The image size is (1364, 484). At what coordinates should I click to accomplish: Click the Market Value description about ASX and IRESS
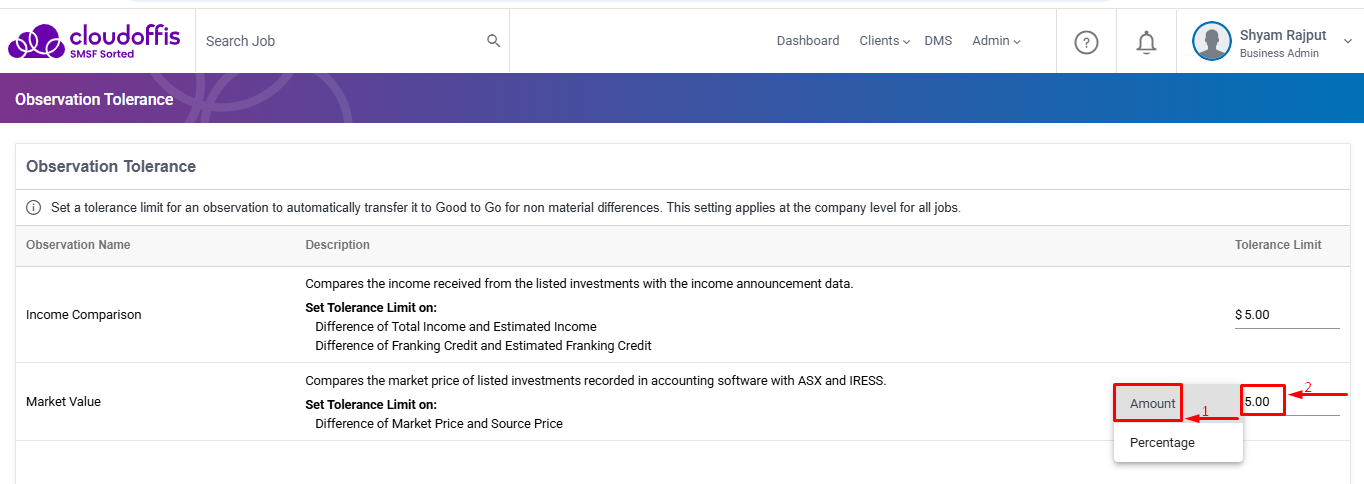click(x=596, y=381)
